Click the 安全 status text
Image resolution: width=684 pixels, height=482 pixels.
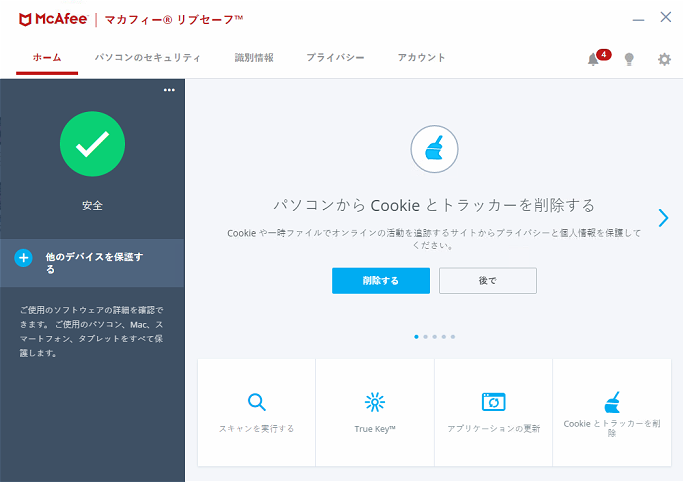point(92,205)
